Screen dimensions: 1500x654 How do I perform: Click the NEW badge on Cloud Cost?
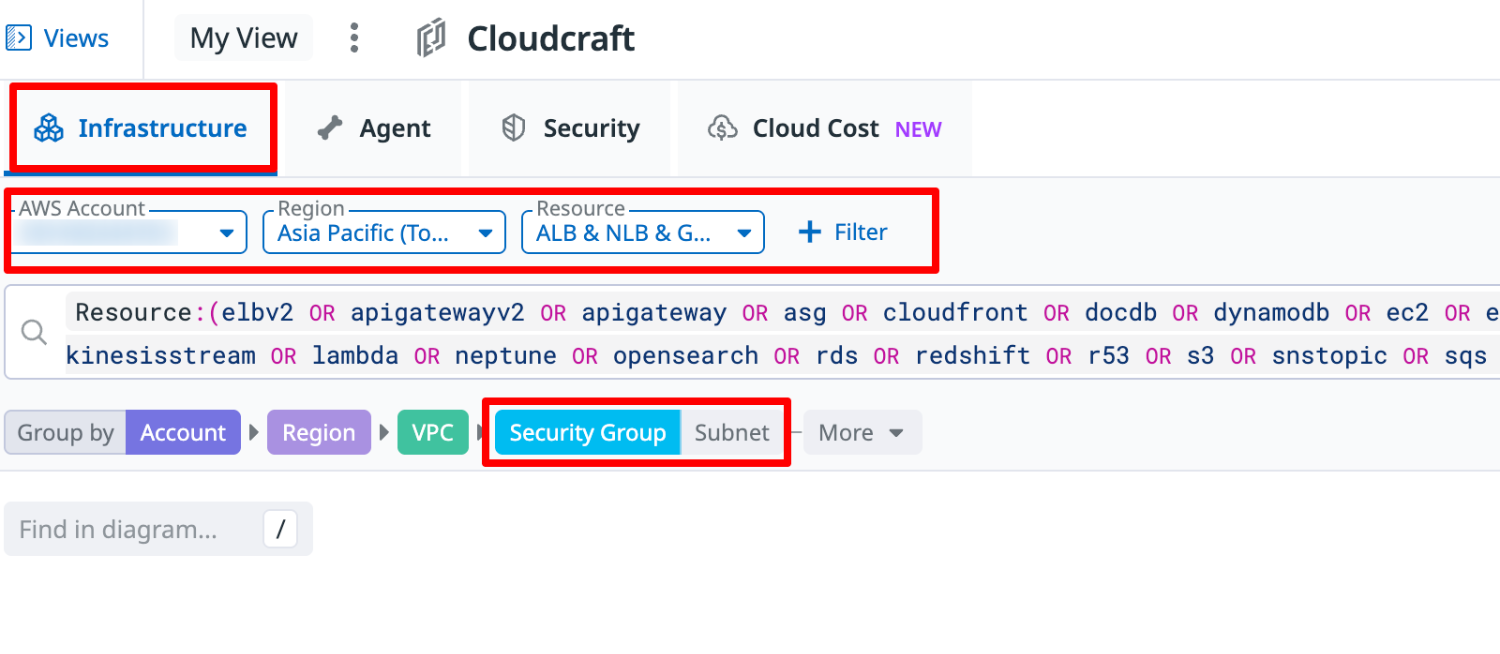tap(918, 129)
